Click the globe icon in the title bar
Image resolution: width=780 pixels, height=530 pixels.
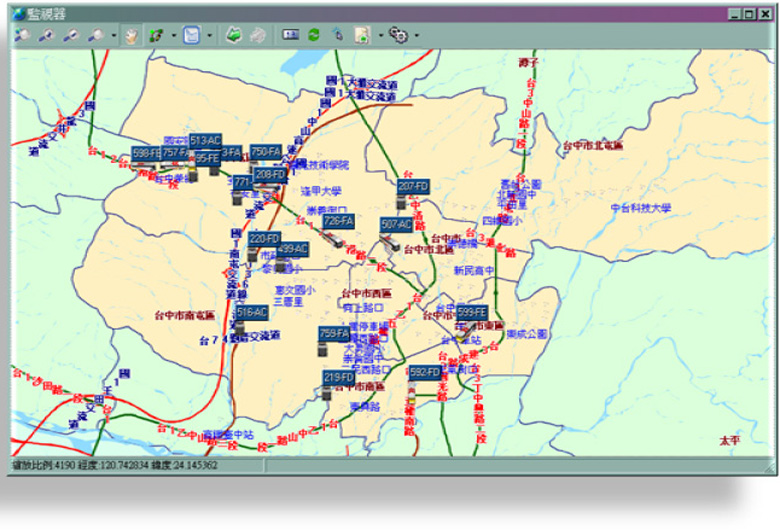19,13
